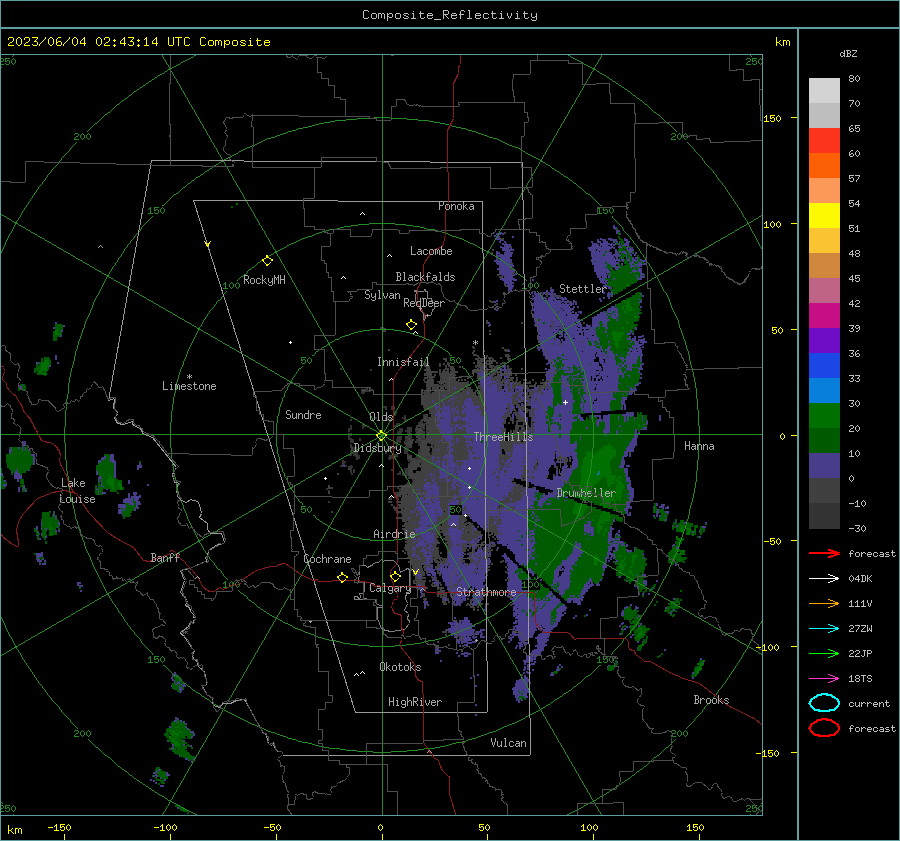Click the white 04DK arrow in legend

(x=824, y=578)
